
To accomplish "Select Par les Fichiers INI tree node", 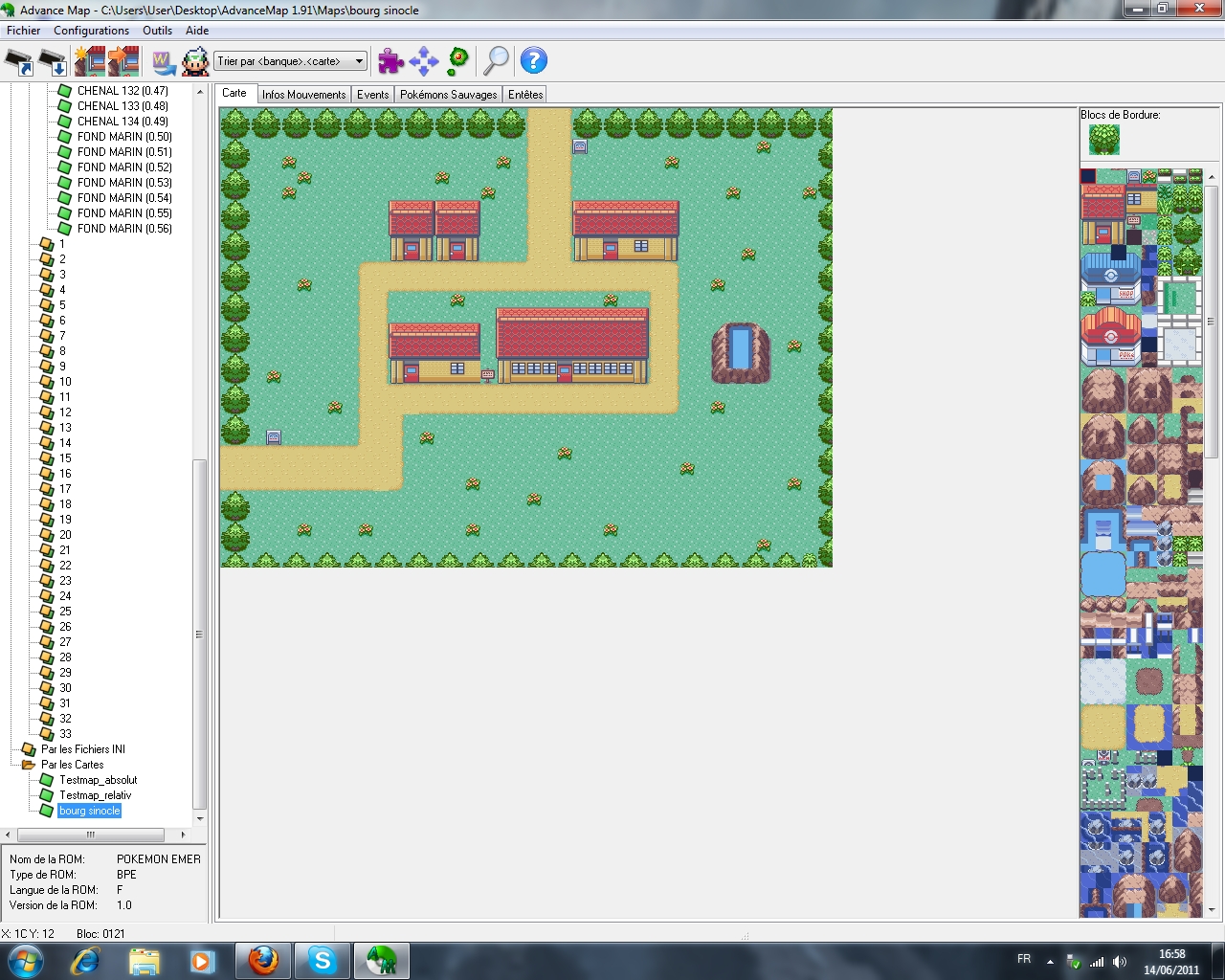I will coord(83,749).
